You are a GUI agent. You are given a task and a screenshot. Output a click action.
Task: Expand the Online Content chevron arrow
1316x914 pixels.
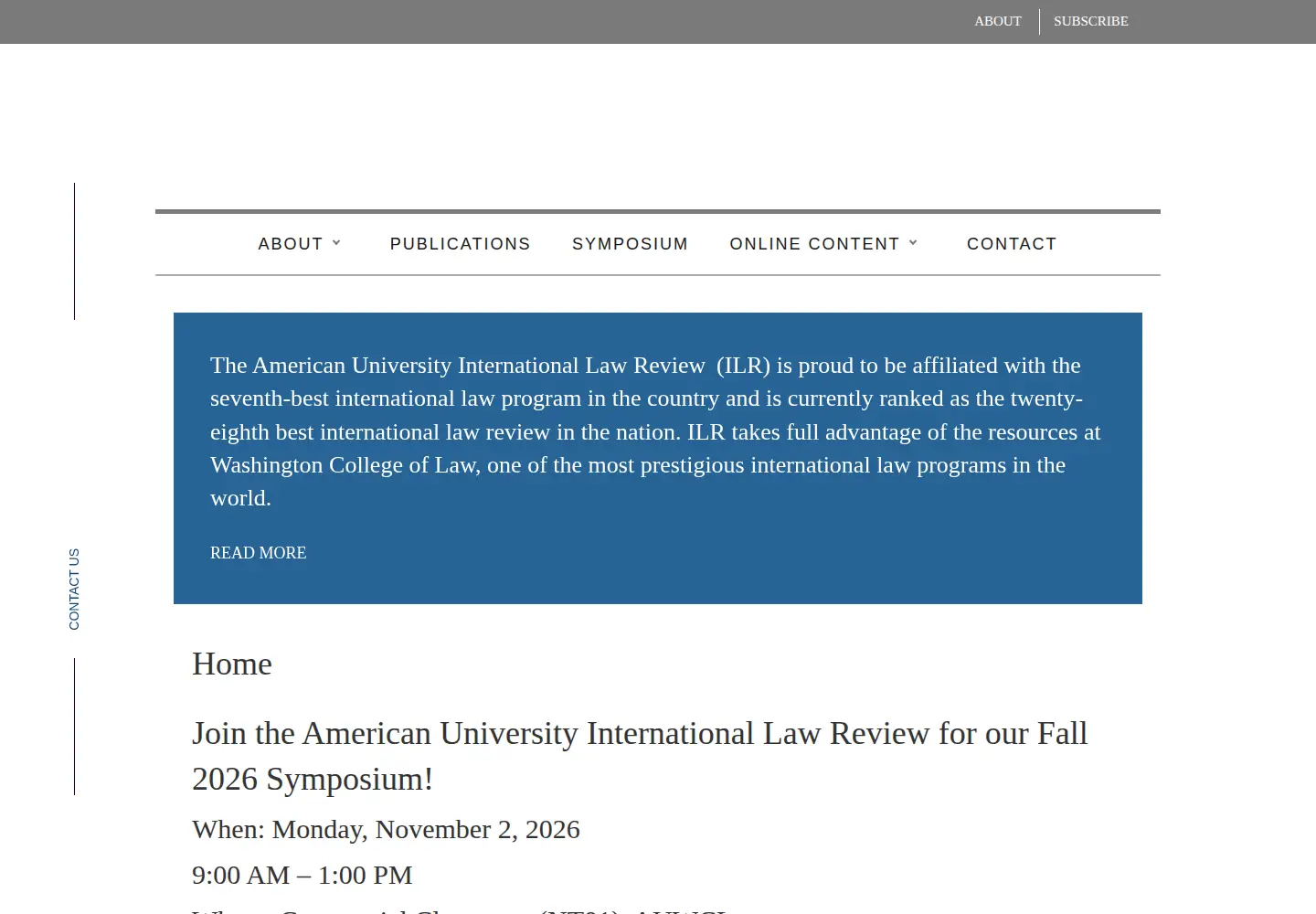point(913,243)
